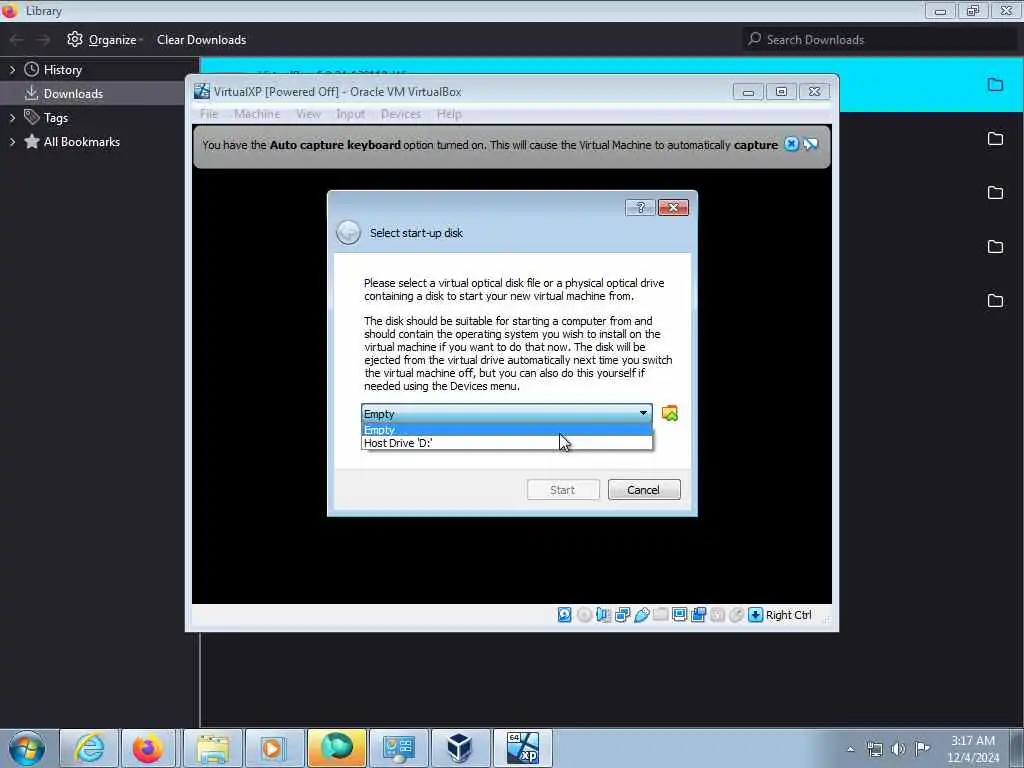Click the don't-show-again notification icon

(810, 144)
